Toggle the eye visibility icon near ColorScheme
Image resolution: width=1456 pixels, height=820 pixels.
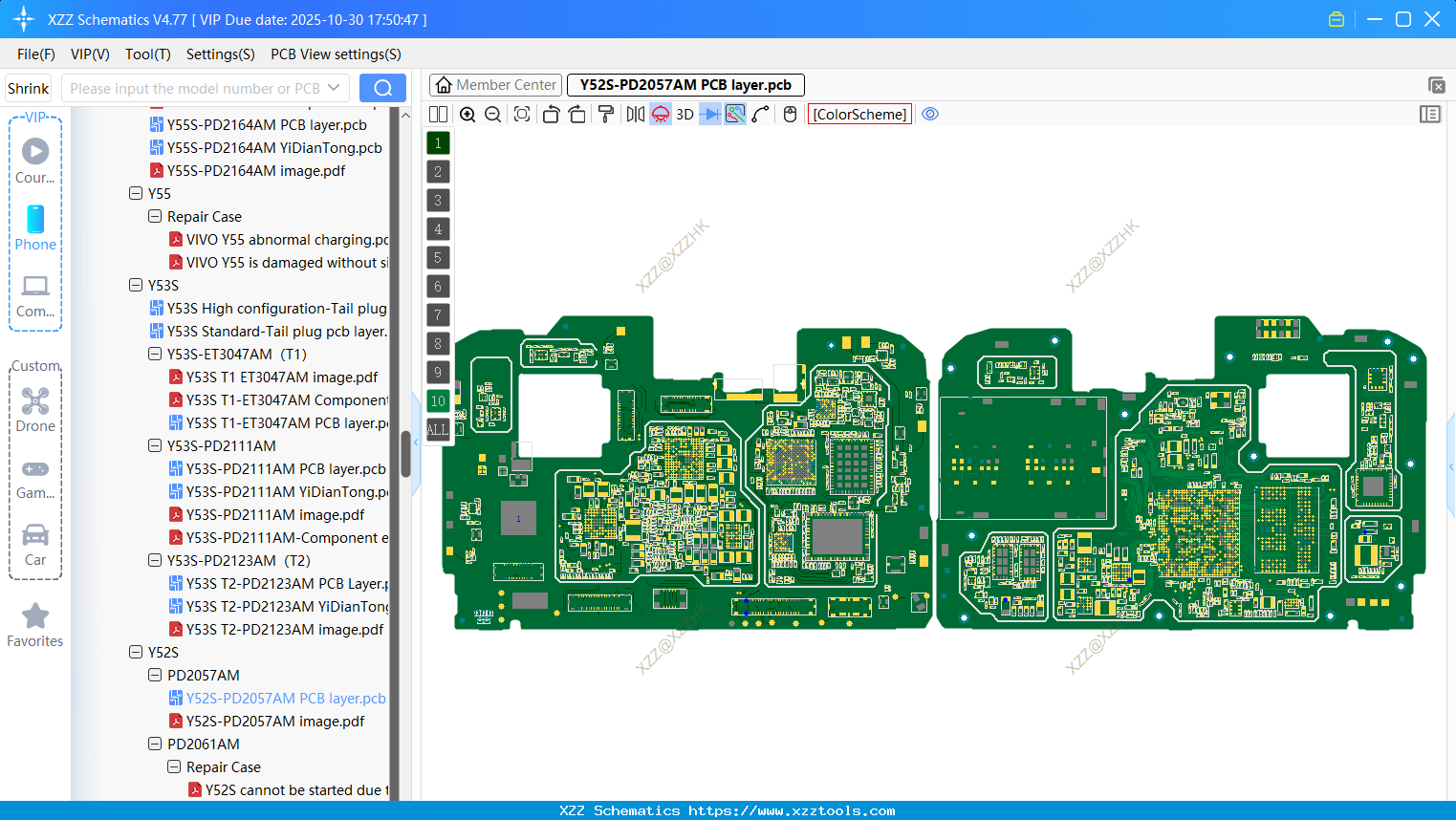coord(930,114)
